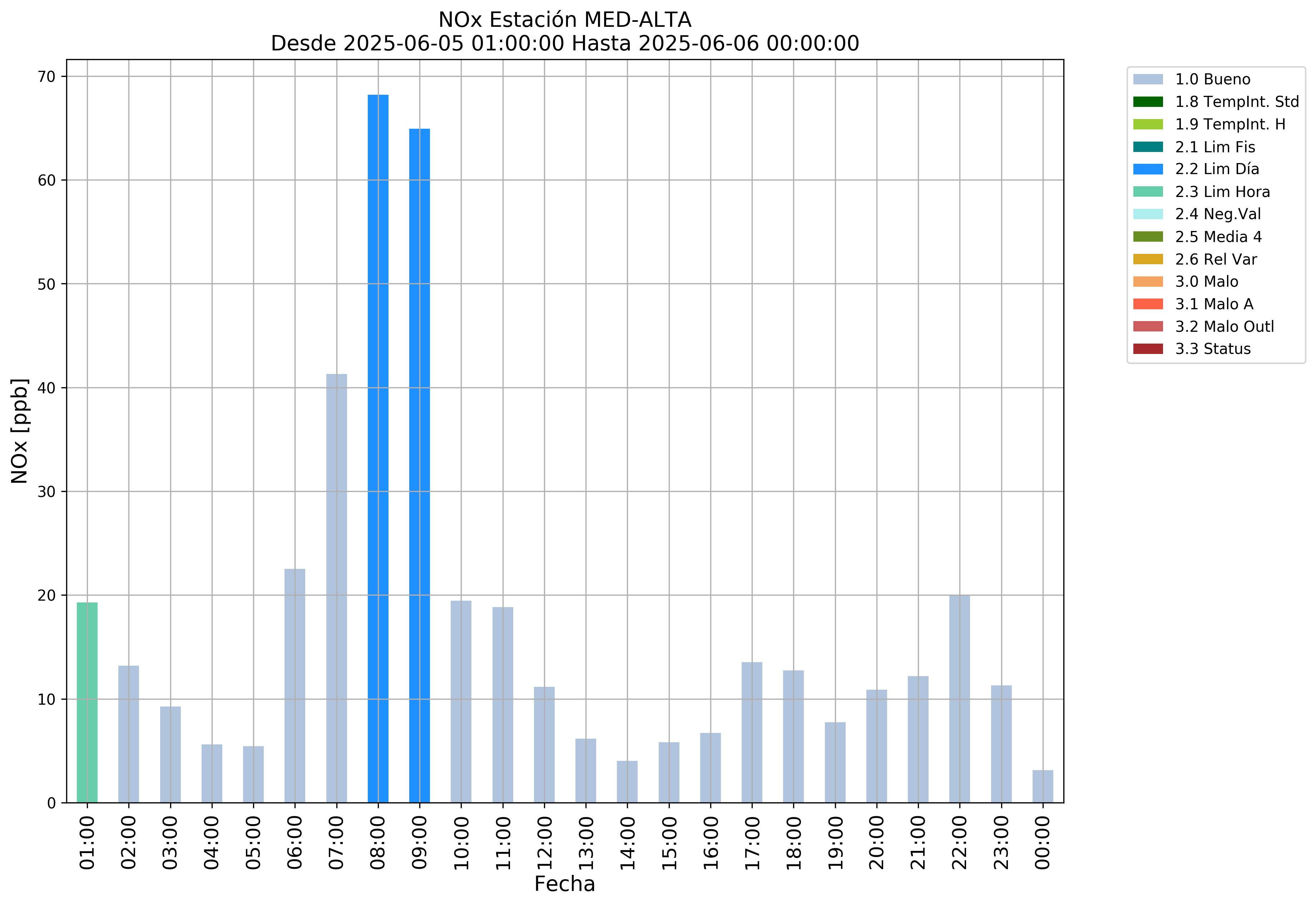Click the 1.8 TempInt. Std legend swatch
This screenshot has width=1316, height=906.
[1147, 102]
